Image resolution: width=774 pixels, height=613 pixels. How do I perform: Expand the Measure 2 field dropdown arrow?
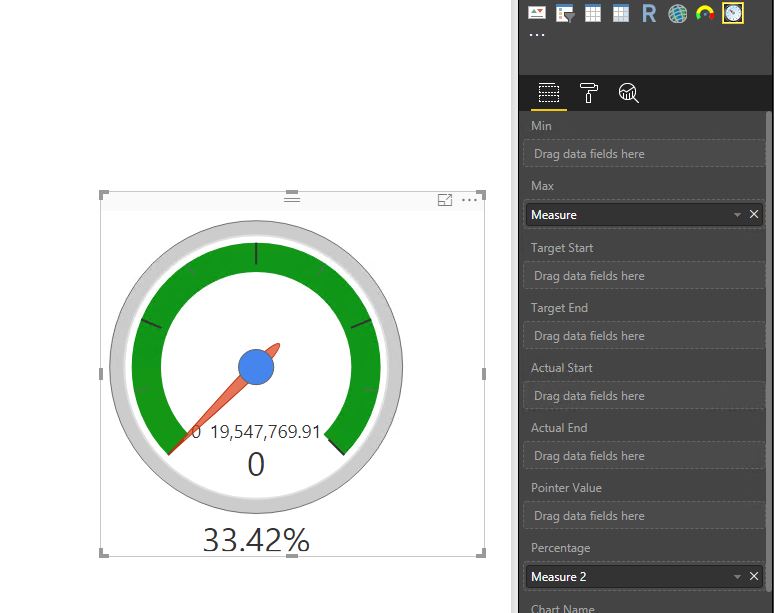click(x=737, y=577)
